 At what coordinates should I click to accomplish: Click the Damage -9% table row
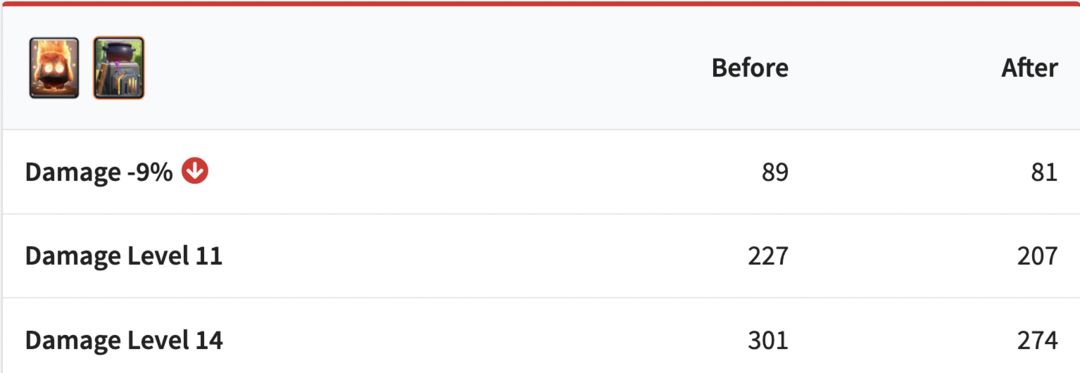(540, 172)
